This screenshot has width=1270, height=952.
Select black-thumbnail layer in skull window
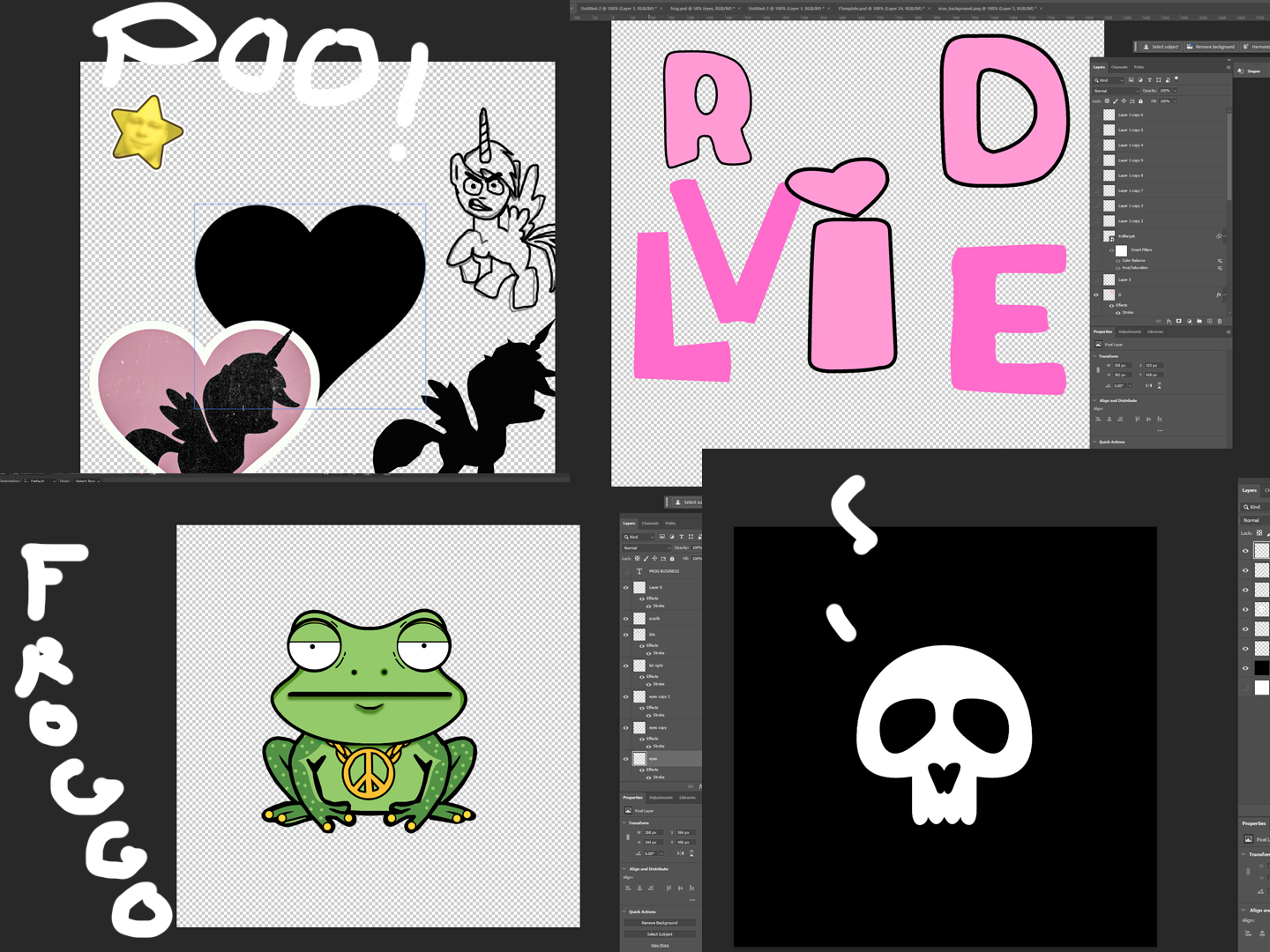pyautogui.click(x=1262, y=668)
